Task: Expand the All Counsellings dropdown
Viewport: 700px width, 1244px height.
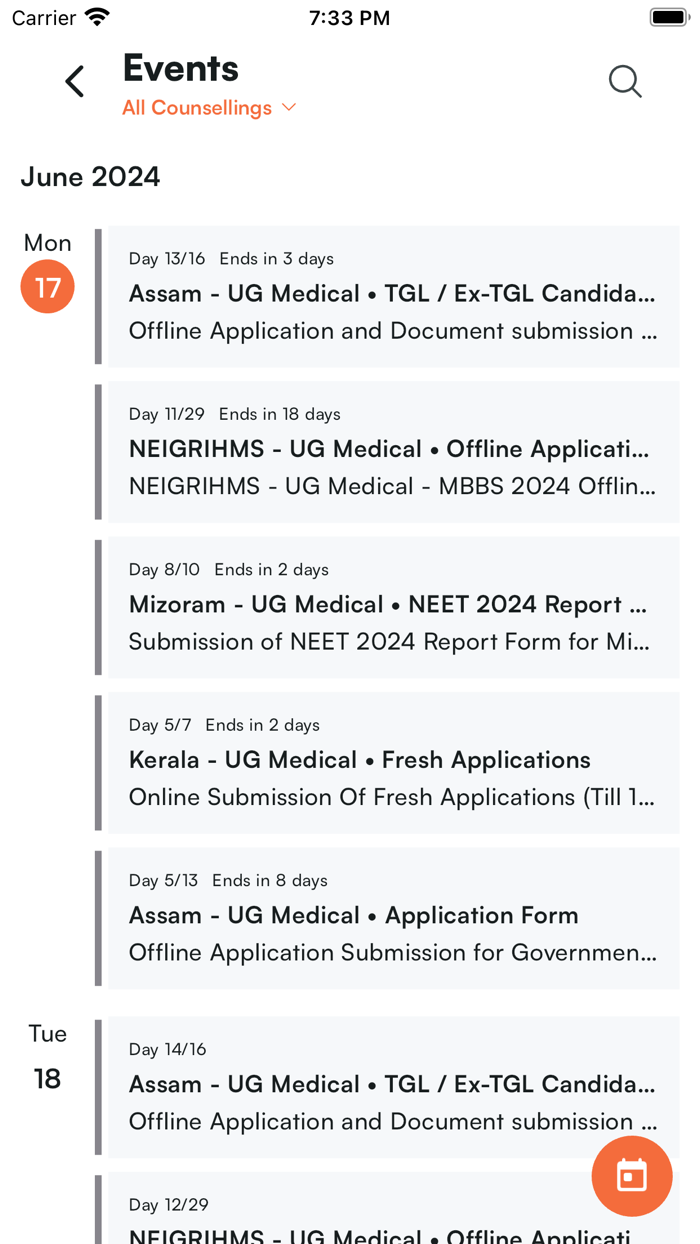Action: point(198,108)
